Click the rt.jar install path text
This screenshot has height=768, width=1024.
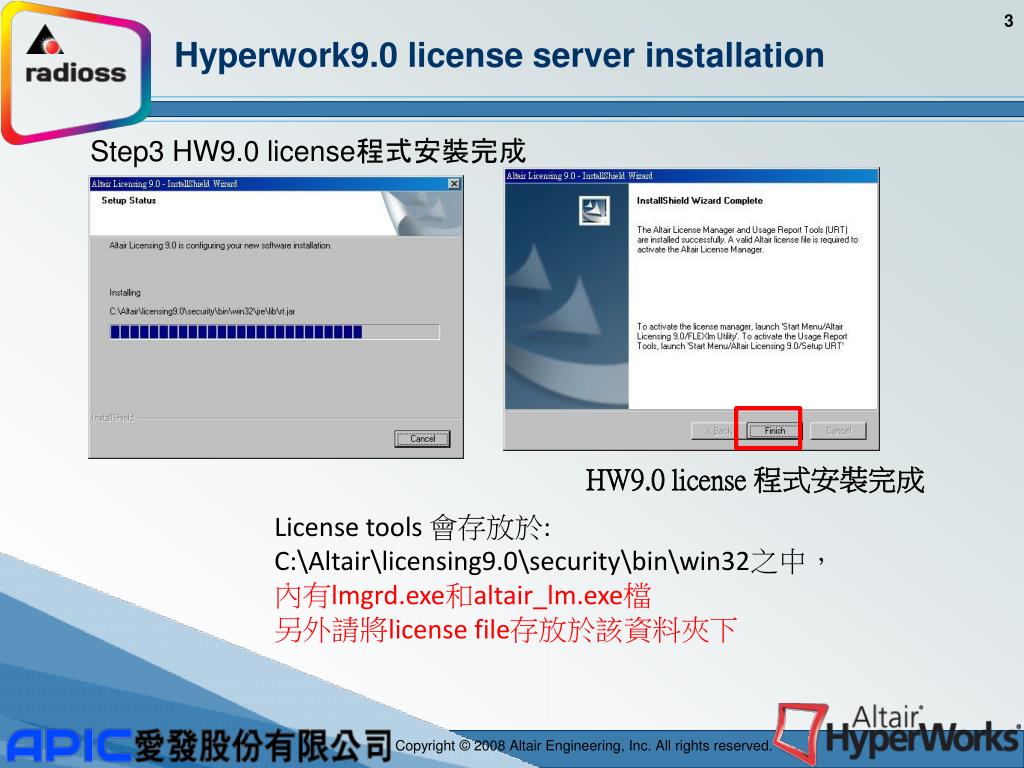(x=202, y=312)
